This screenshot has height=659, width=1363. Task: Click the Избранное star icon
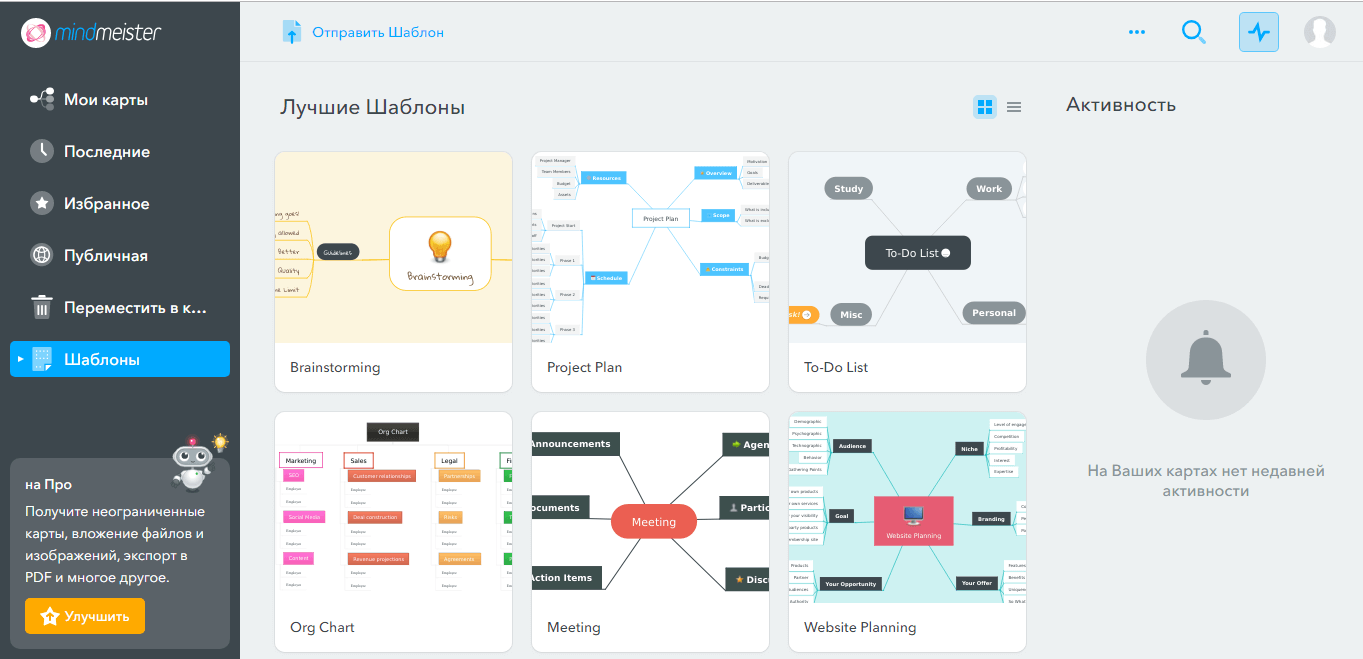click(42, 204)
